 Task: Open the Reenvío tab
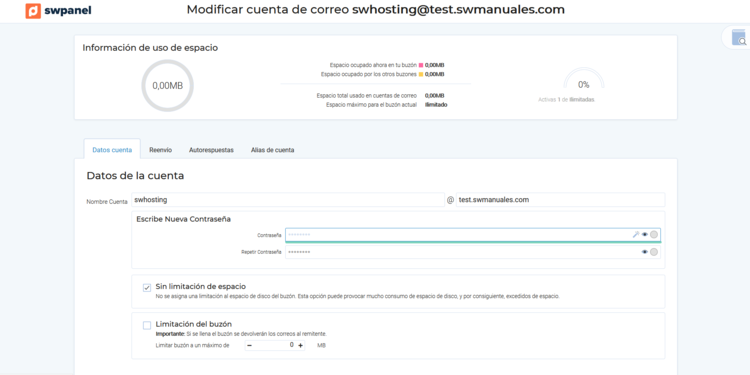pos(160,150)
